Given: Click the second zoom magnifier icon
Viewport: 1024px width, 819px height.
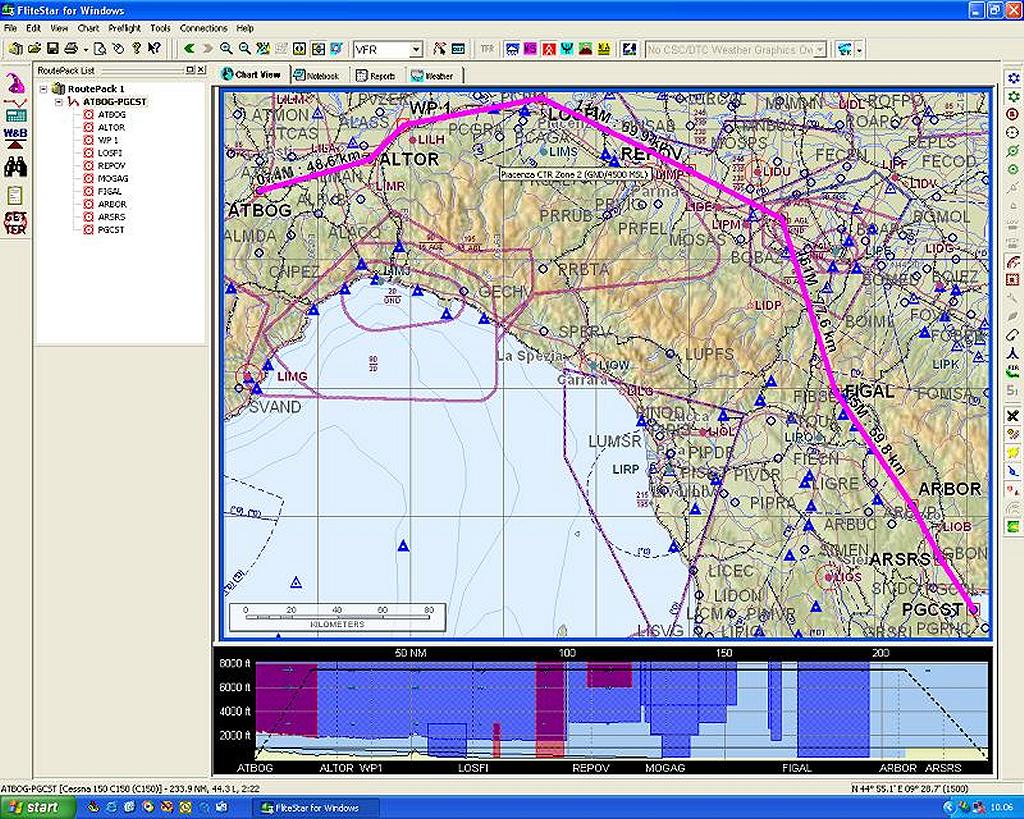Looking at the screenshot, I should pyautogui.click(x=244, y=49).
